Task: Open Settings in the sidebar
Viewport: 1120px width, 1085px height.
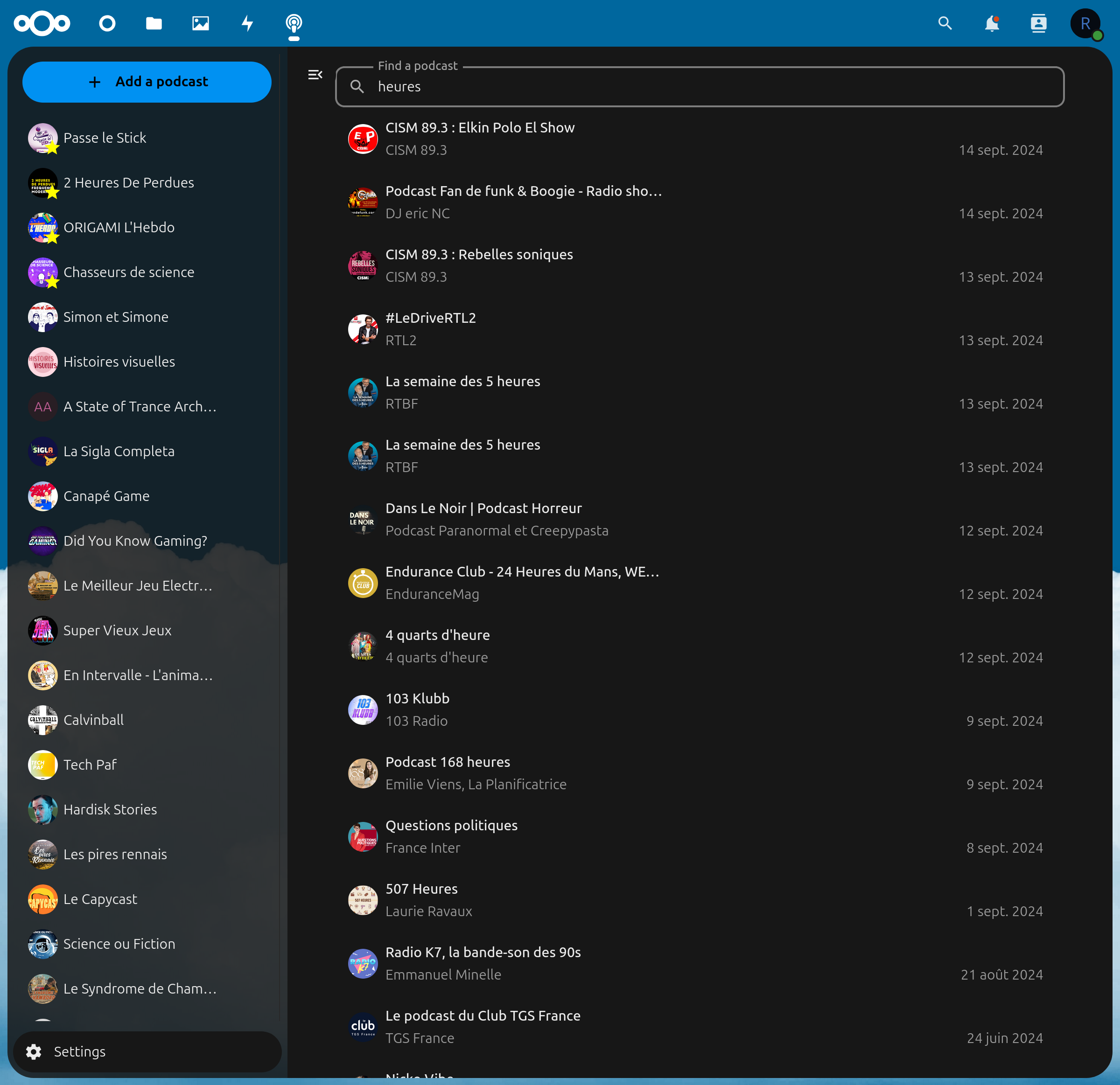Action: tap(147, 1051)
